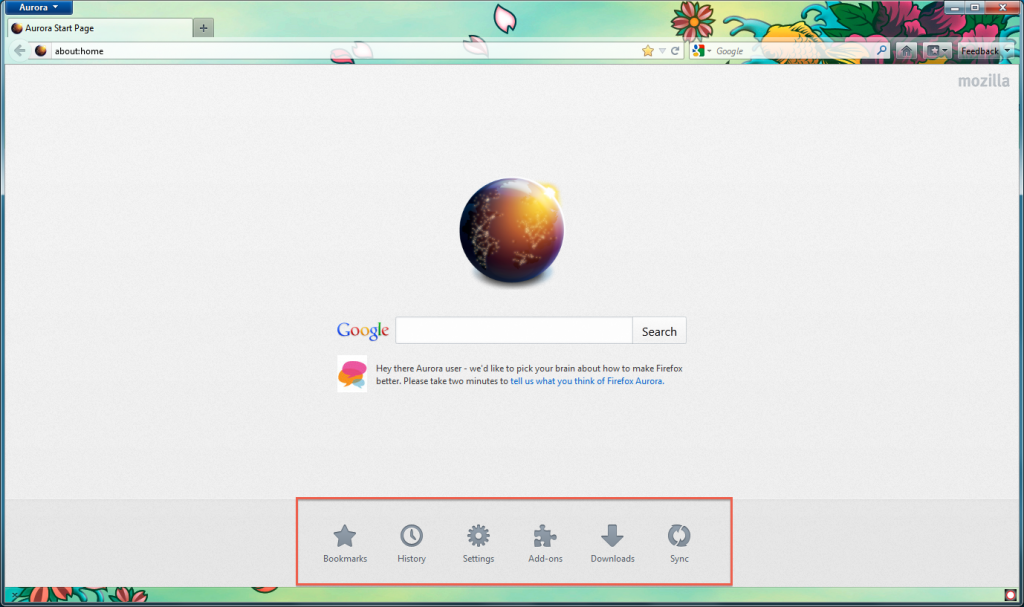Open a new tab with plus button
1024x607 pixels.
coord(203,28)
